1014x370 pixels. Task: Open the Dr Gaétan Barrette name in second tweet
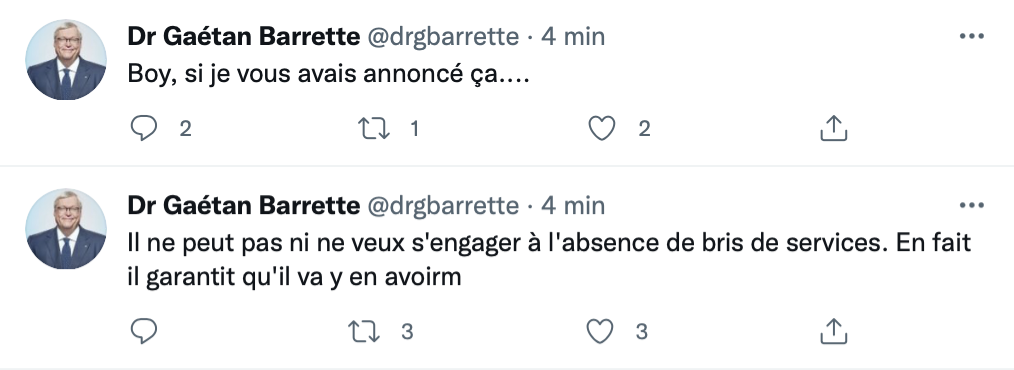click(243, 206)
